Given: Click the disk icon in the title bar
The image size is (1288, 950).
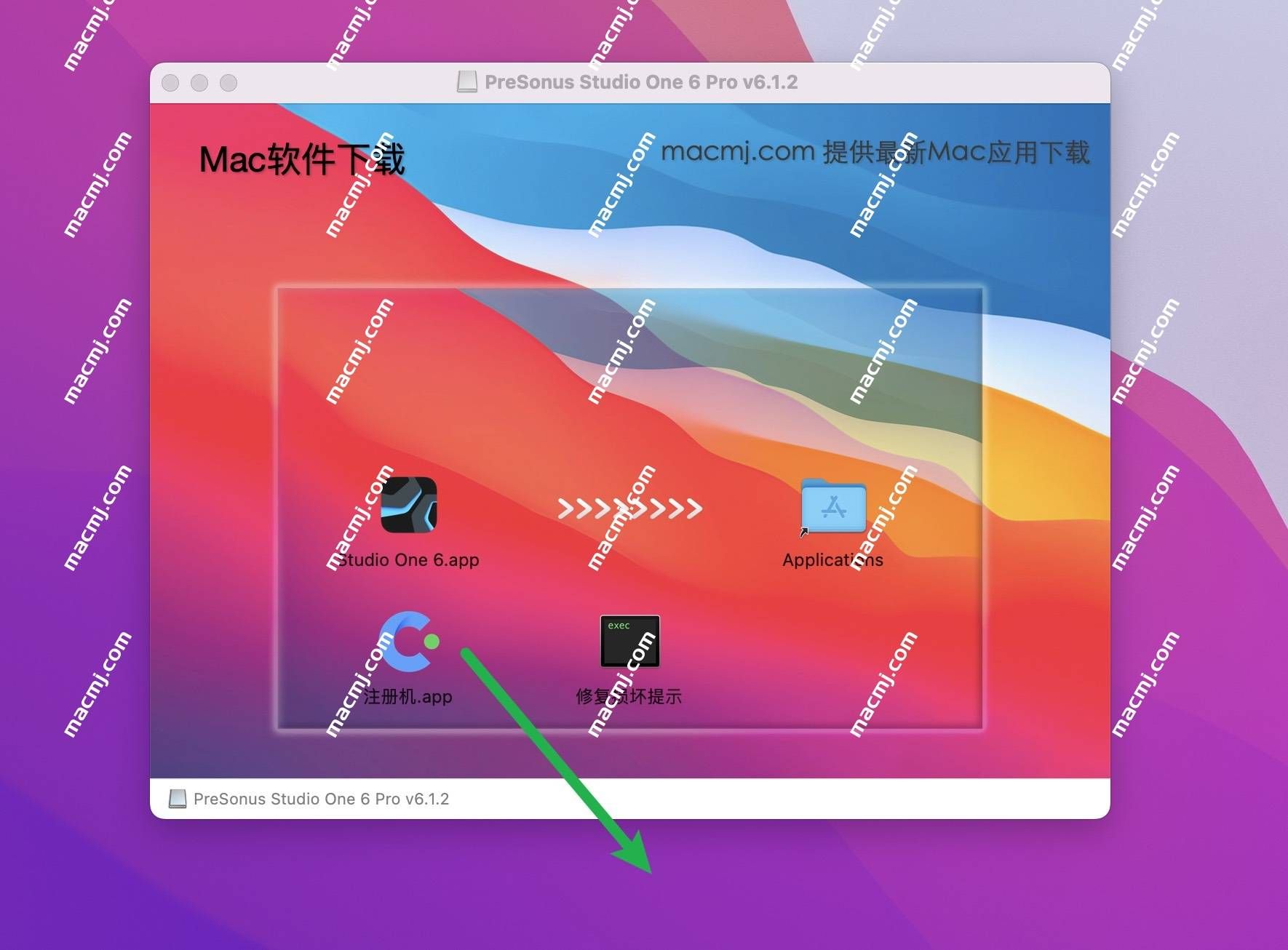Looking at the screenshot, I should [x=467, y=81].
